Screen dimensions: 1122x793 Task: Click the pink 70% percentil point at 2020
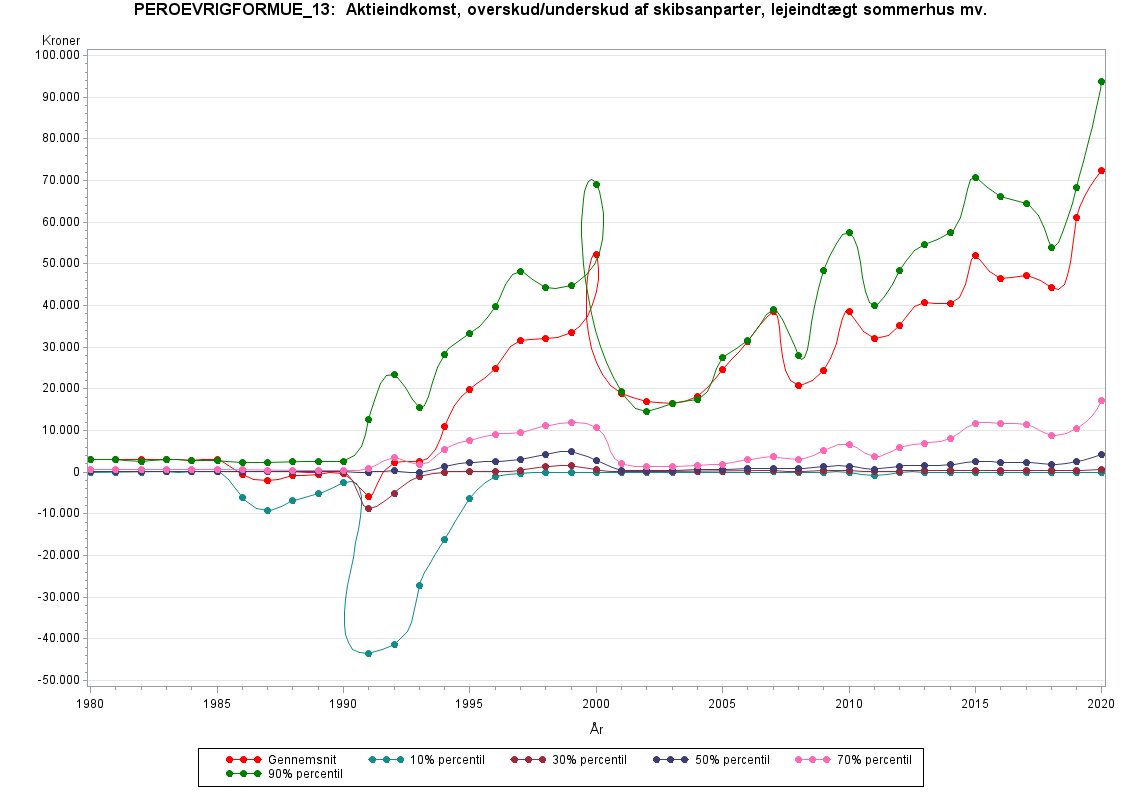click(1101, 400)
